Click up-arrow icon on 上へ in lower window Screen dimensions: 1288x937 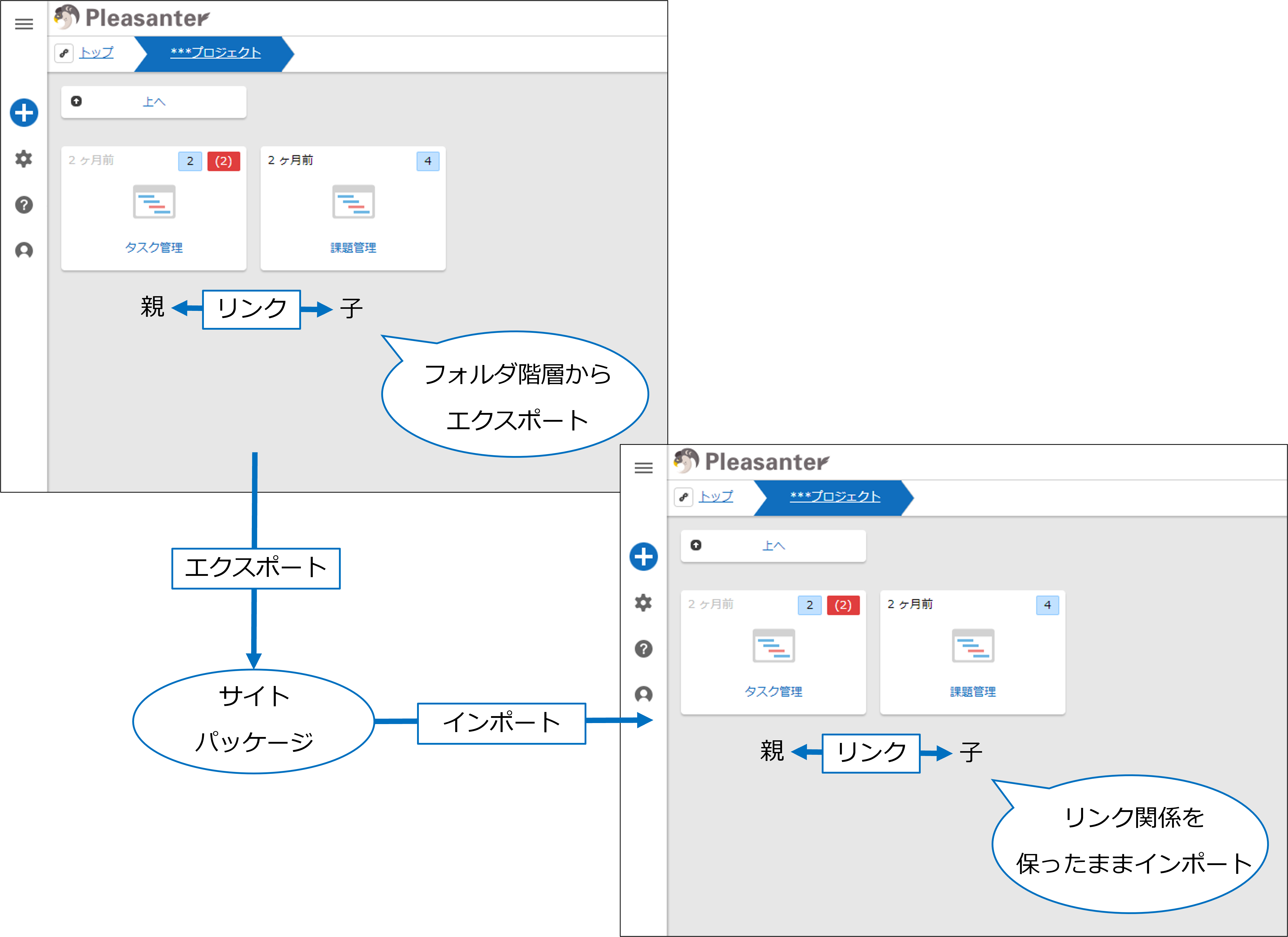pyautogui.click(x=696, y=545)
